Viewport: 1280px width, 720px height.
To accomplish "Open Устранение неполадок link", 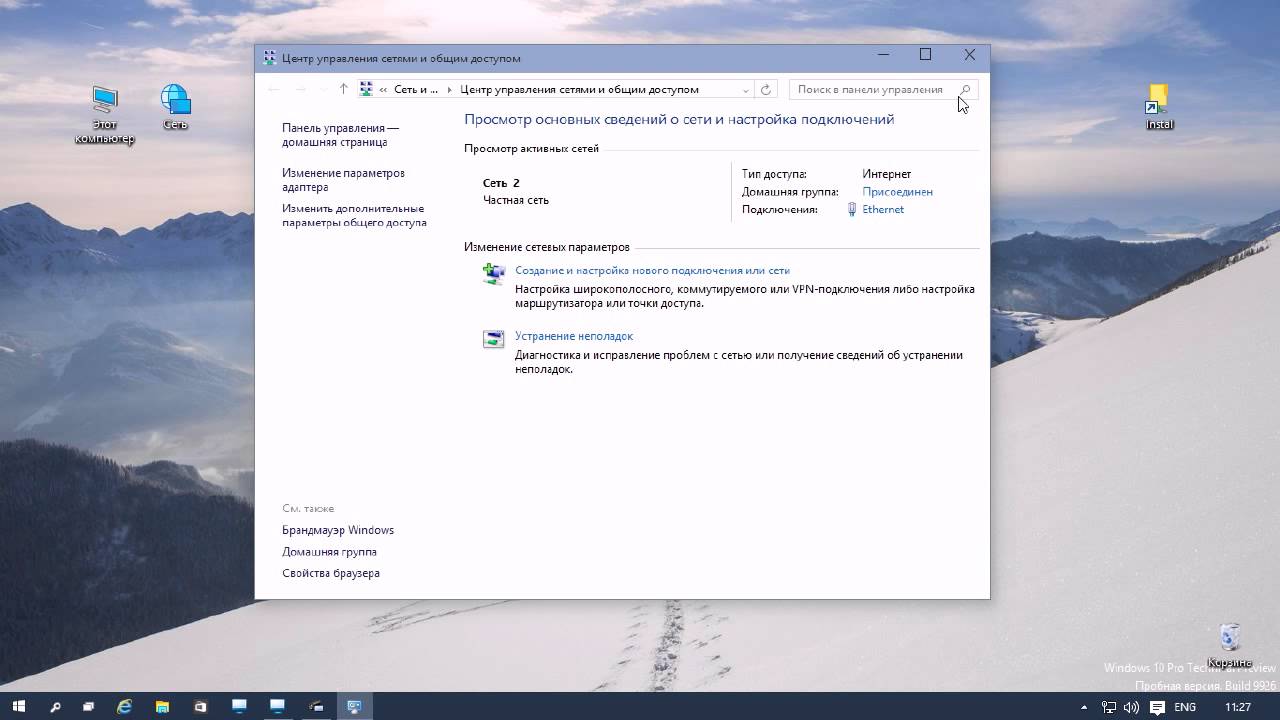I will [x=574, y=336].
